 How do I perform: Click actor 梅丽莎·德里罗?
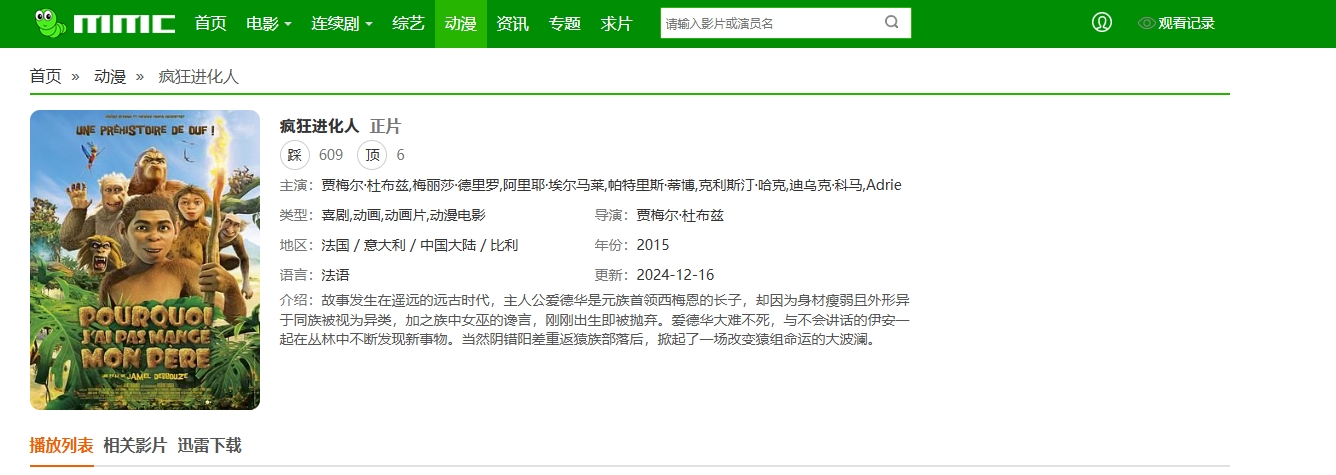pos(455,185)
